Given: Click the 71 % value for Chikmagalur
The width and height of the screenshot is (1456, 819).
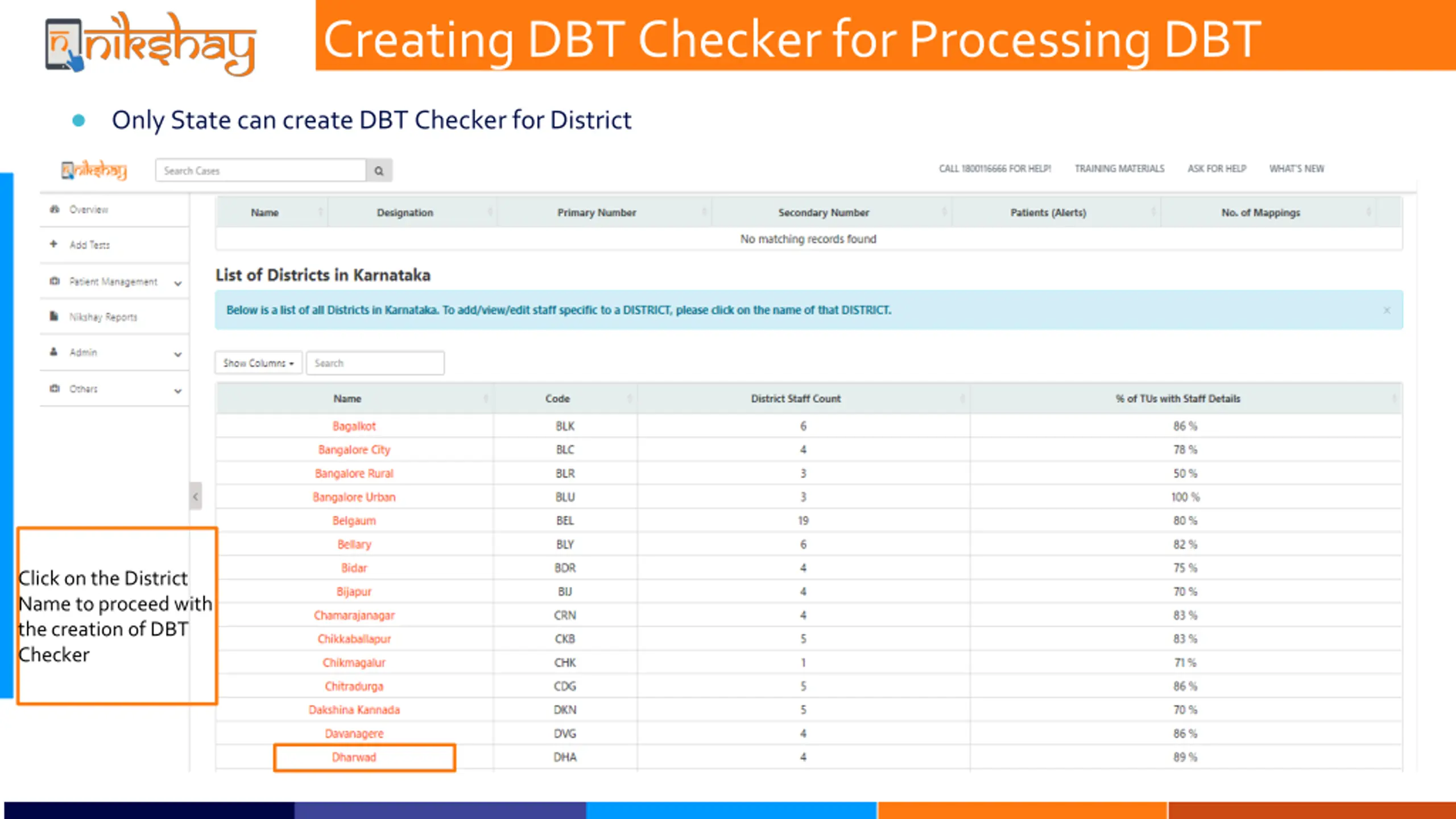Looking at the screenshot, I should [1185, 663].
